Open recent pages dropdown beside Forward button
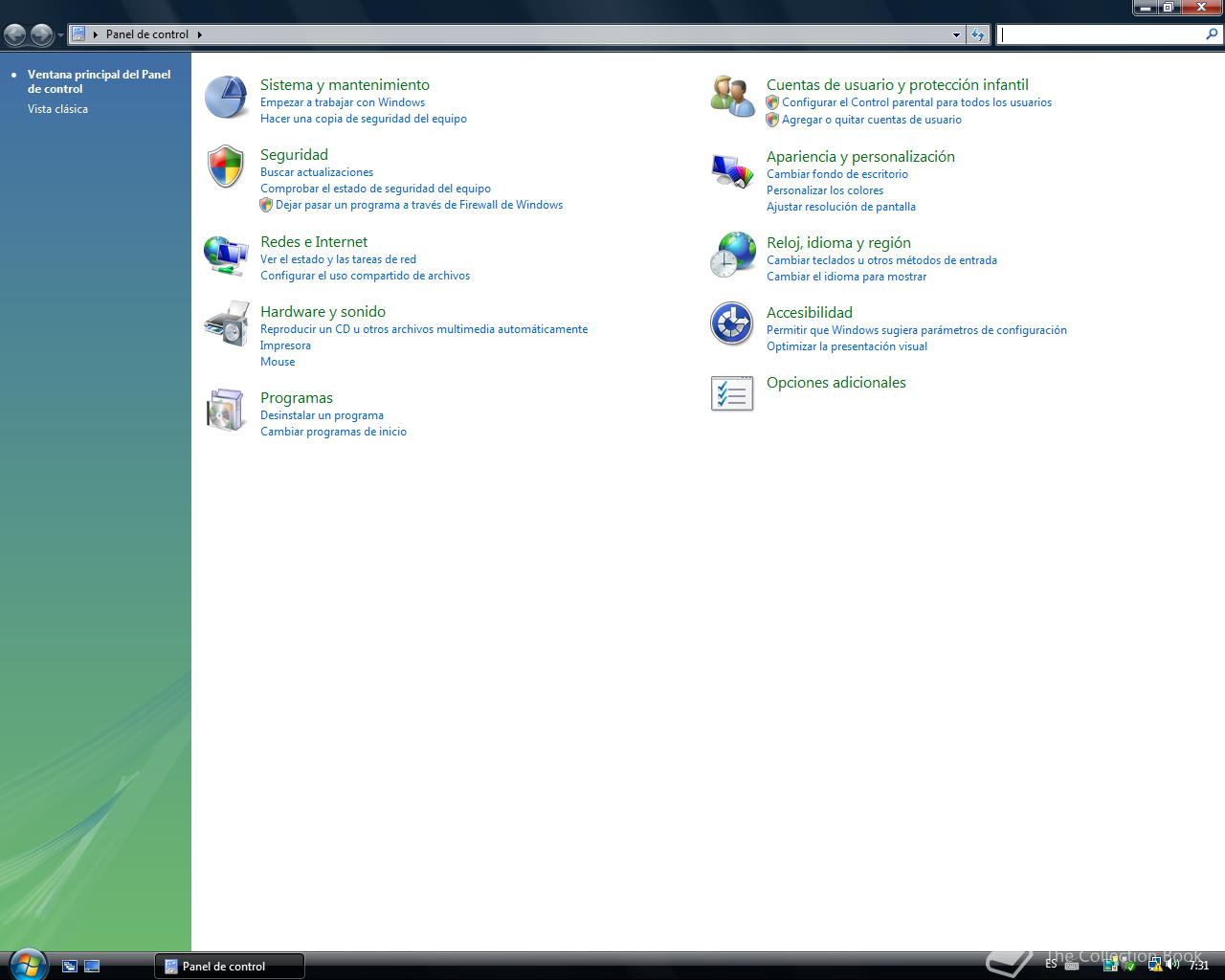Screen dimensions: 1225x980 coord(60,35)
